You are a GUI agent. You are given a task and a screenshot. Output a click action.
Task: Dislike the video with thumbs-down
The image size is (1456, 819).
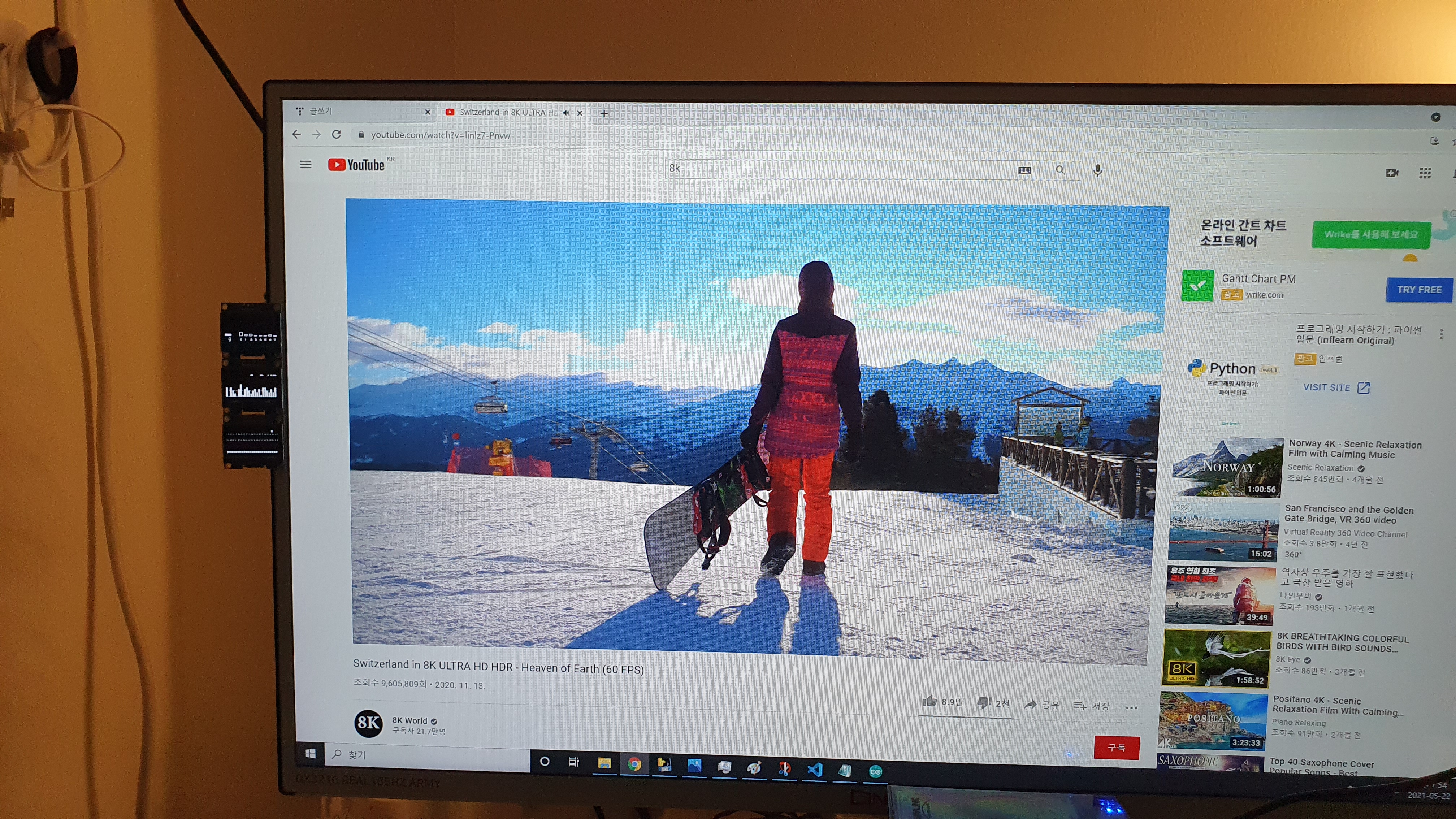[x=984, y=703]
